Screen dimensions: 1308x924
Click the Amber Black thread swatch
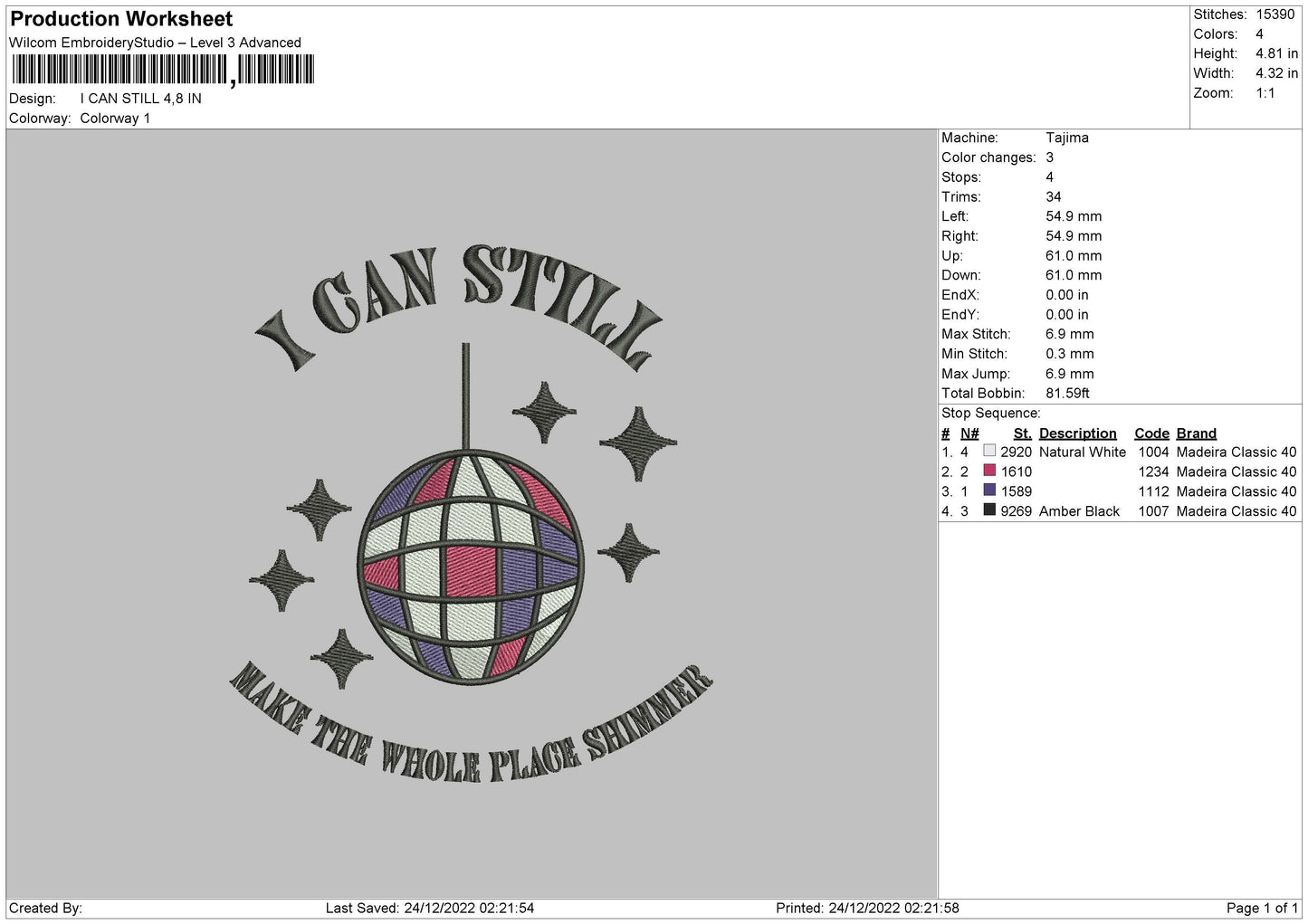[x=989, y=510]
